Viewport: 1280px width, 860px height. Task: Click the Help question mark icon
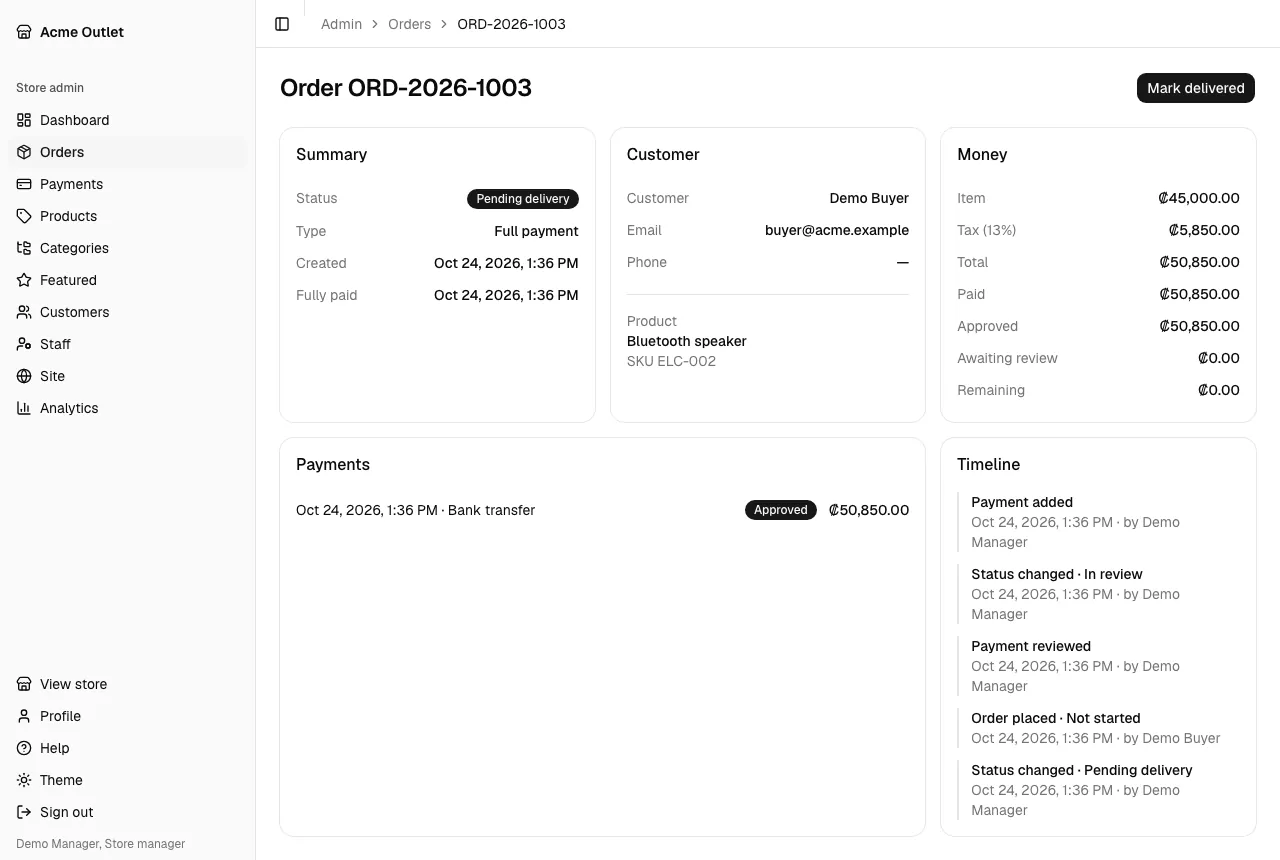coord(24,748)
